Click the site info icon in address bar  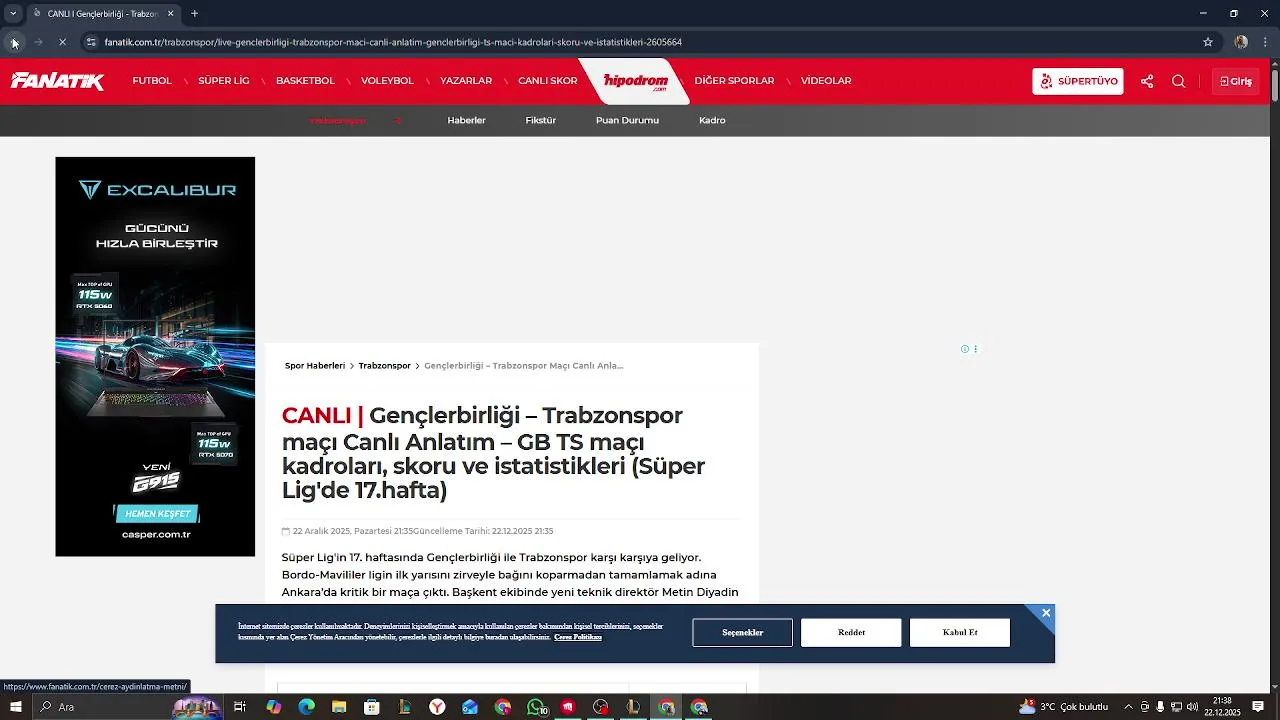(90, 42)
